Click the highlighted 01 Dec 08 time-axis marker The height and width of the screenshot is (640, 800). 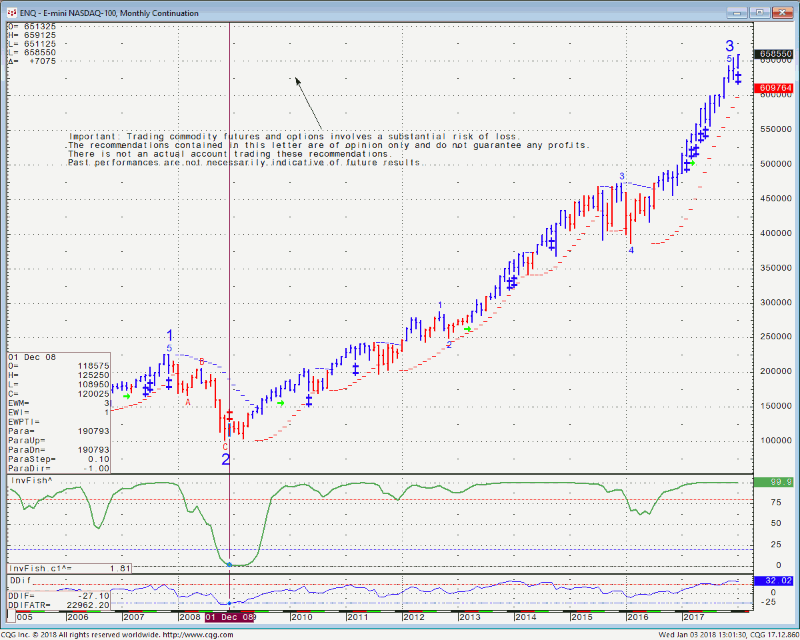tap(229, 617)
